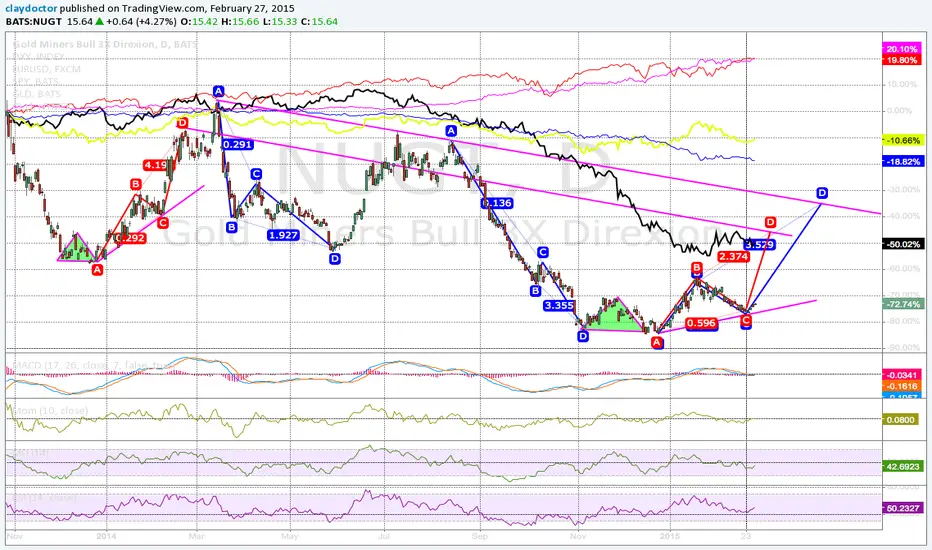Click the Mar time axis label

197,536
